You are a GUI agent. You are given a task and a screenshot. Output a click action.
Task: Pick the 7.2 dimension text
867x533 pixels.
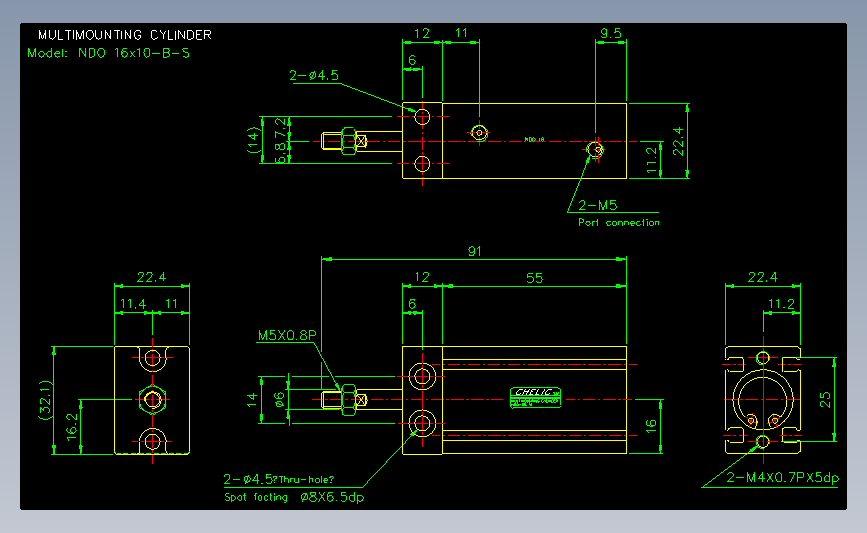[281, 128]
